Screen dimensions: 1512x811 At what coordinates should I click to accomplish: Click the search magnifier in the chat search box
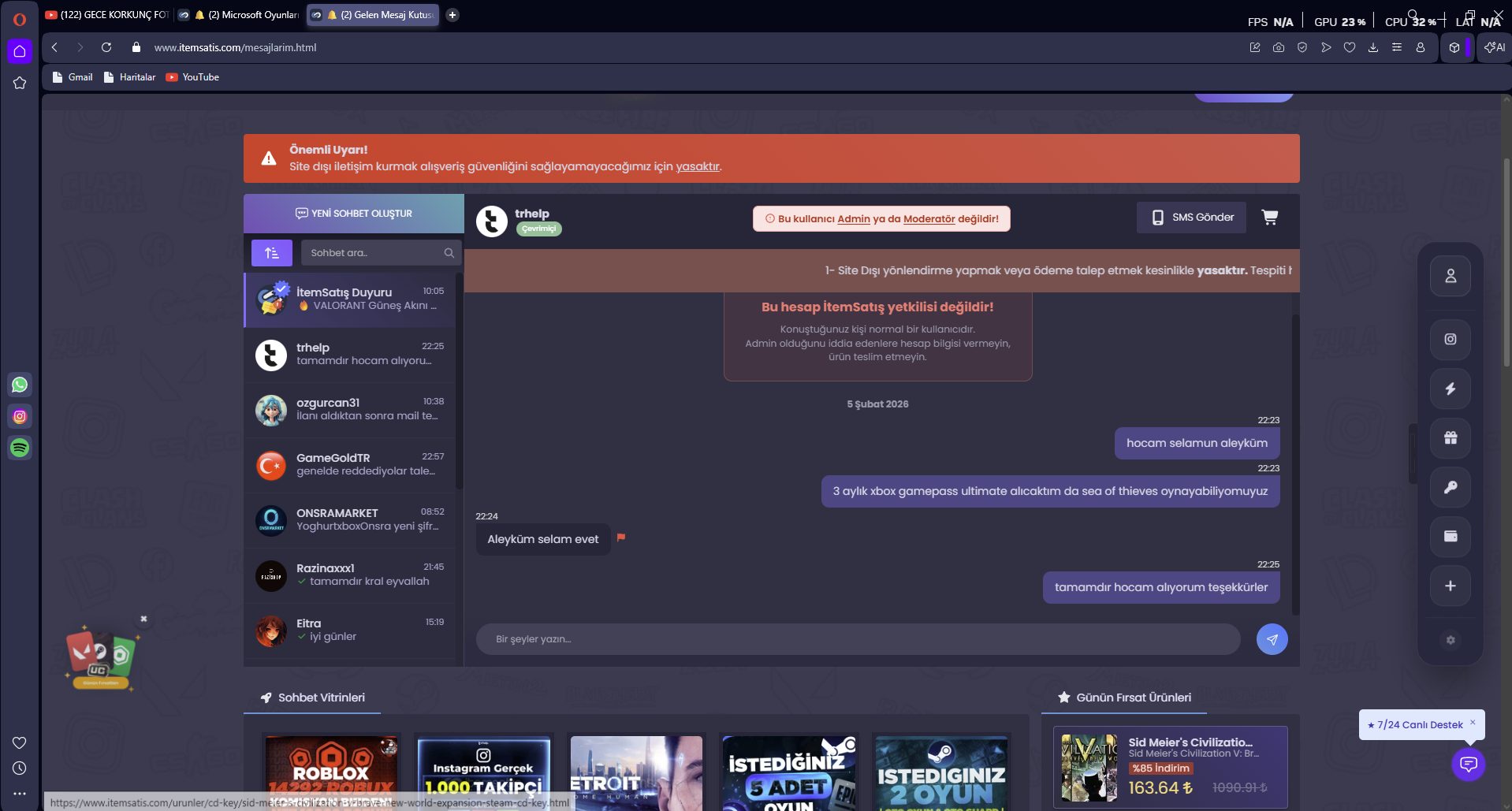(x=449, y=253)
